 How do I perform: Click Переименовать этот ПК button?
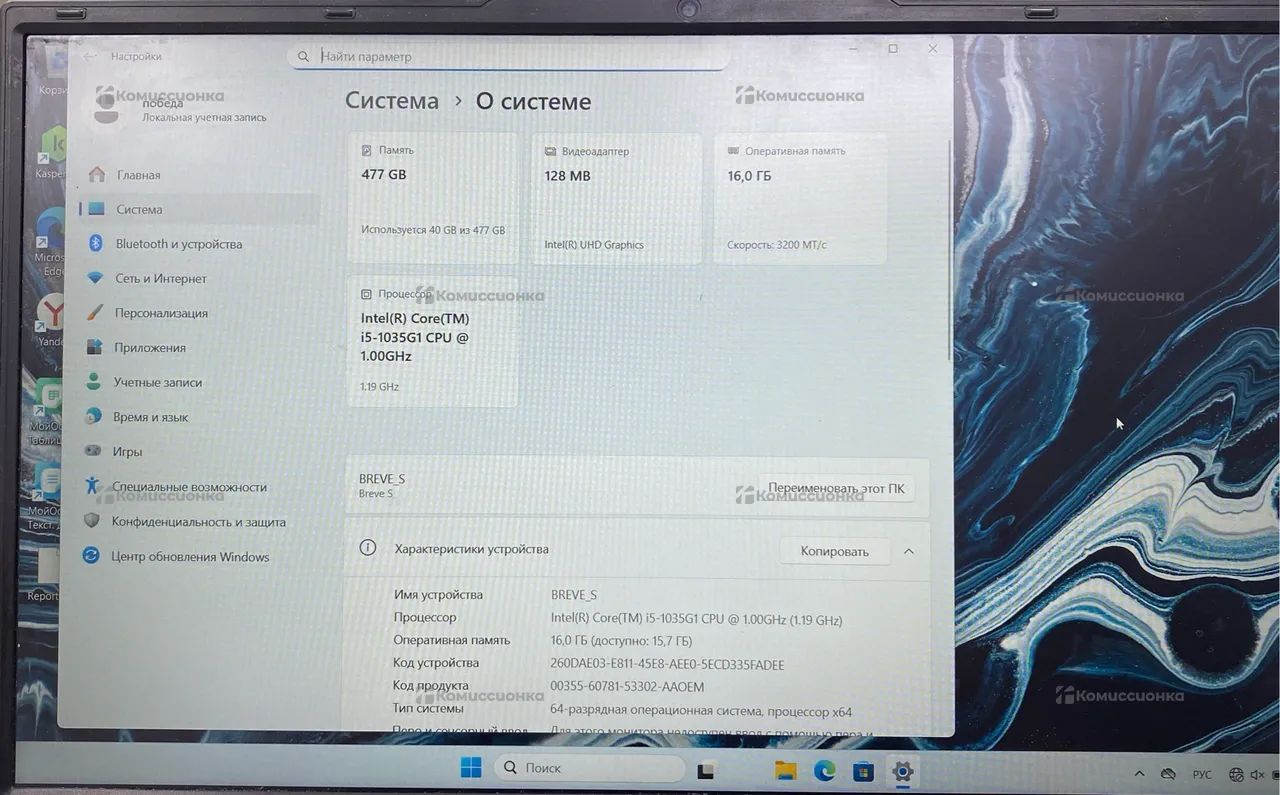tap(836, 489)
